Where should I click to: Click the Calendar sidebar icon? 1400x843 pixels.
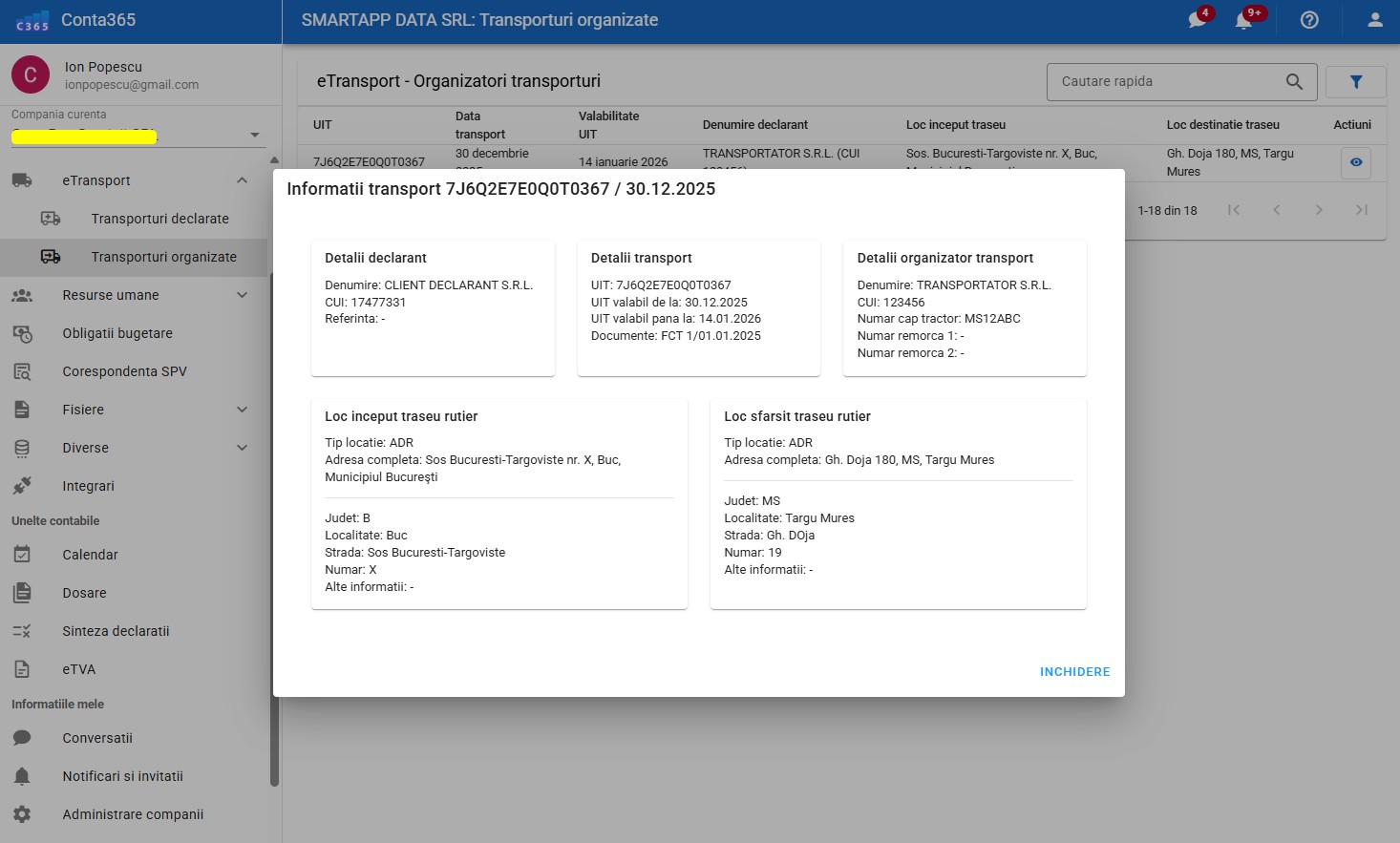[22, 555]
